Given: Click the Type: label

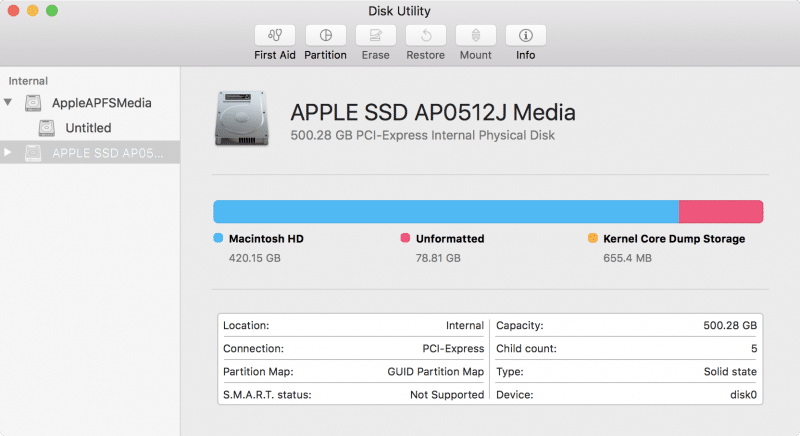Looking at the screenshot, I should tap(510, 372).
